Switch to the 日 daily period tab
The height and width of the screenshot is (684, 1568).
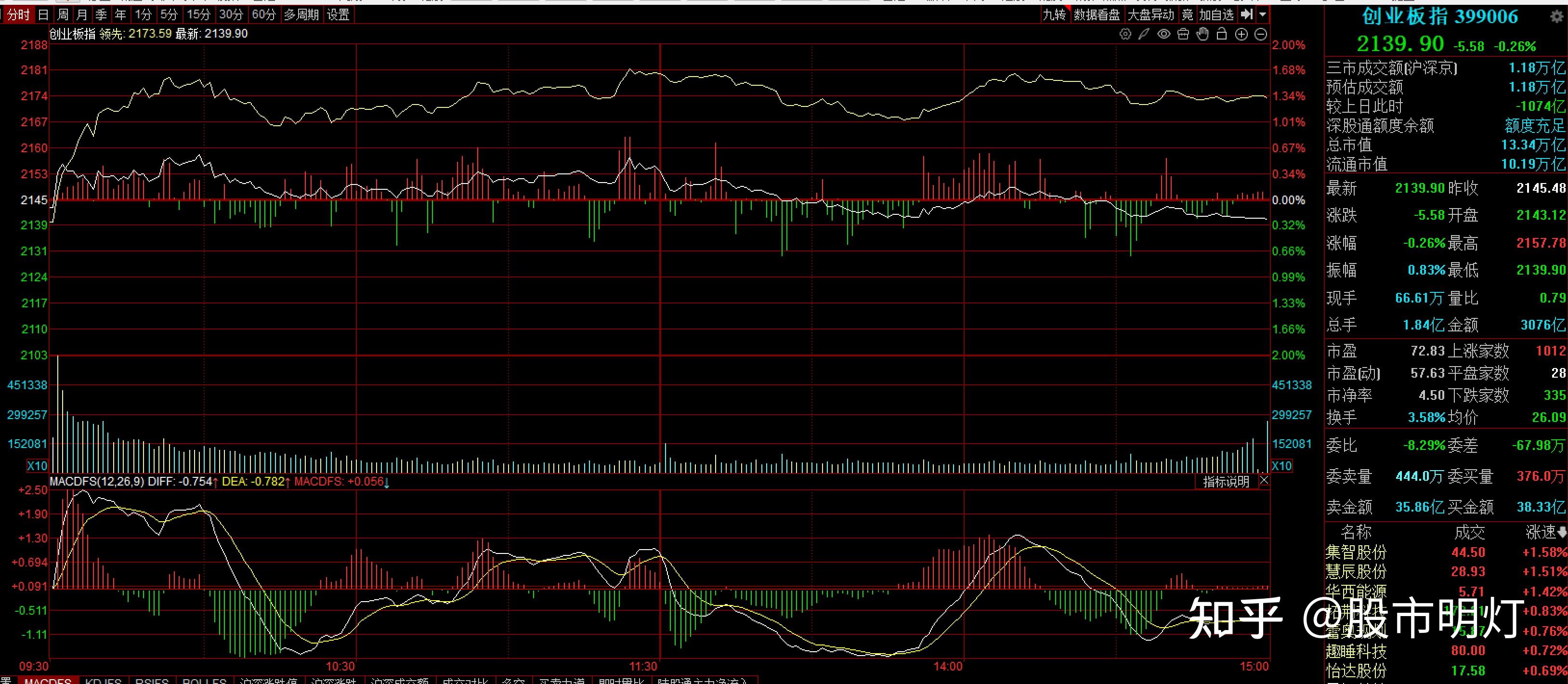pos(43,14)
